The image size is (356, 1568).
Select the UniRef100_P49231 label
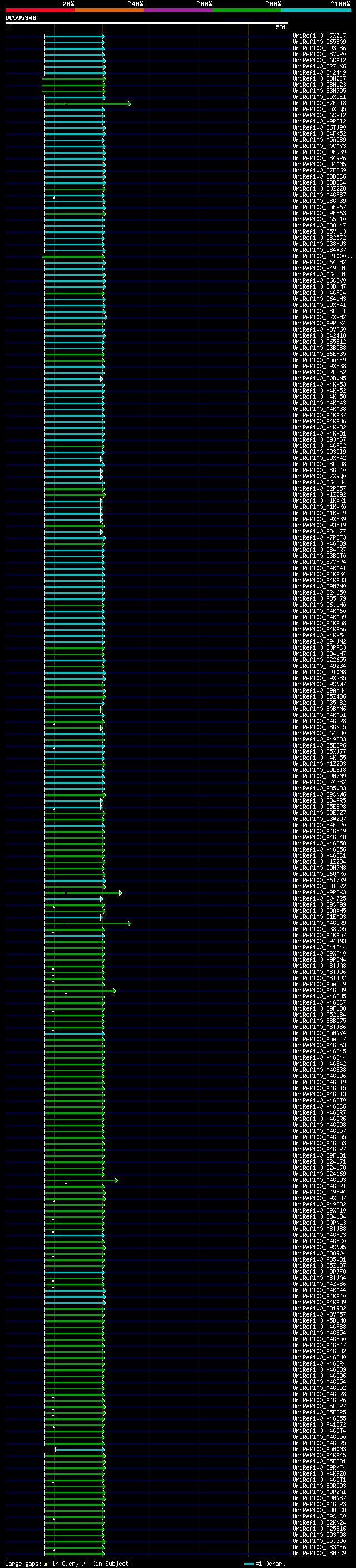[319, 269]
